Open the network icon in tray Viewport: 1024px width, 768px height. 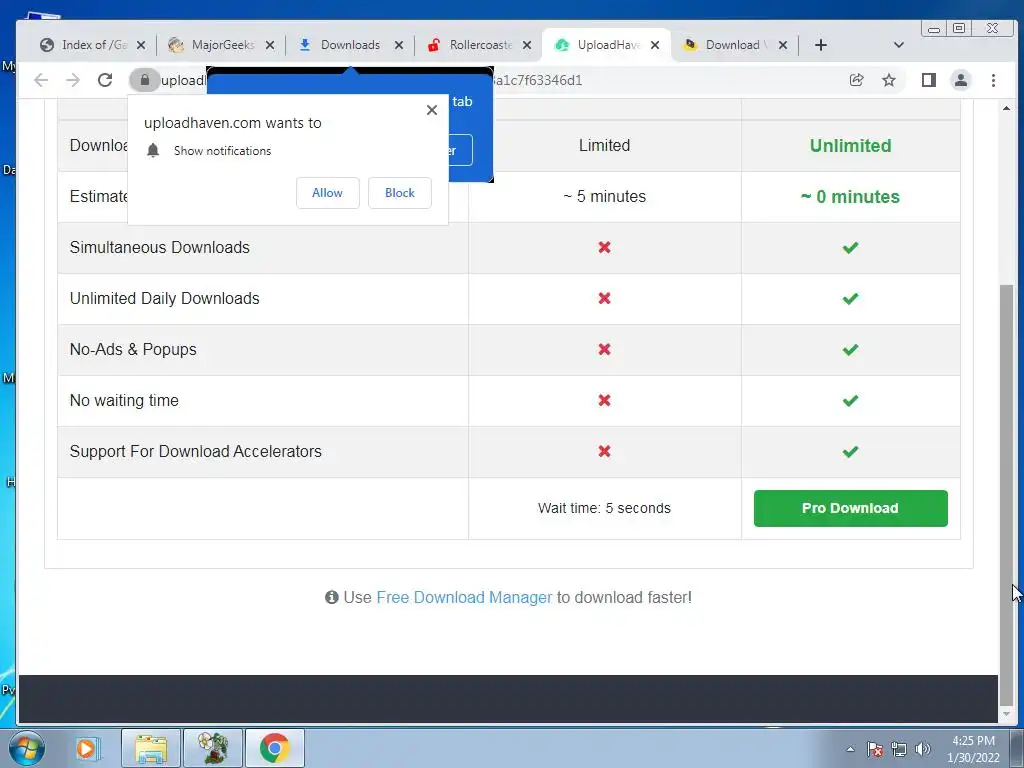[x=899, y=749]
